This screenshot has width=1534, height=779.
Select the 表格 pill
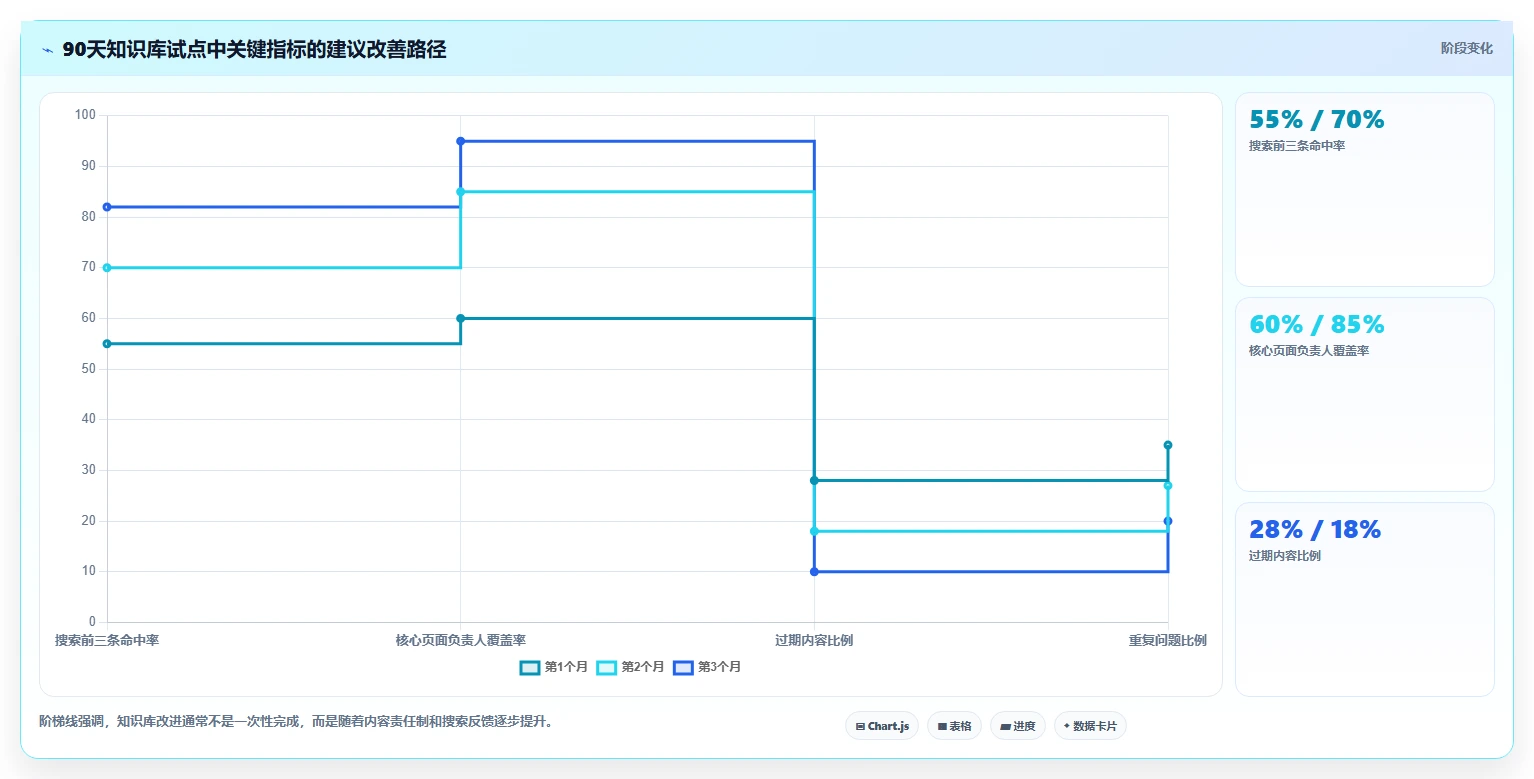click(955, 726)
